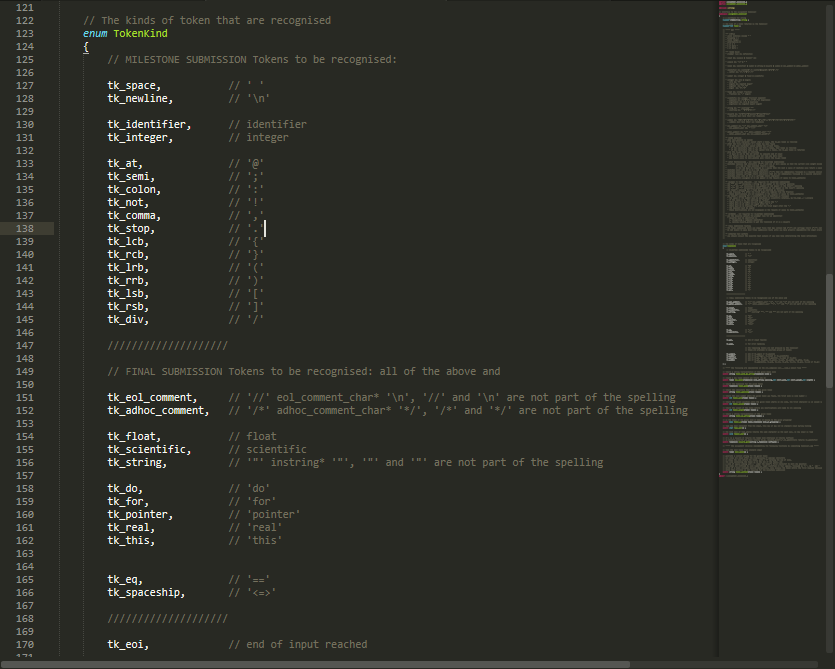Click 'tk_eol_comment,' token entry
Image resolution: width=835 pixels, height=669 pixels.
(x=152, y=397)
